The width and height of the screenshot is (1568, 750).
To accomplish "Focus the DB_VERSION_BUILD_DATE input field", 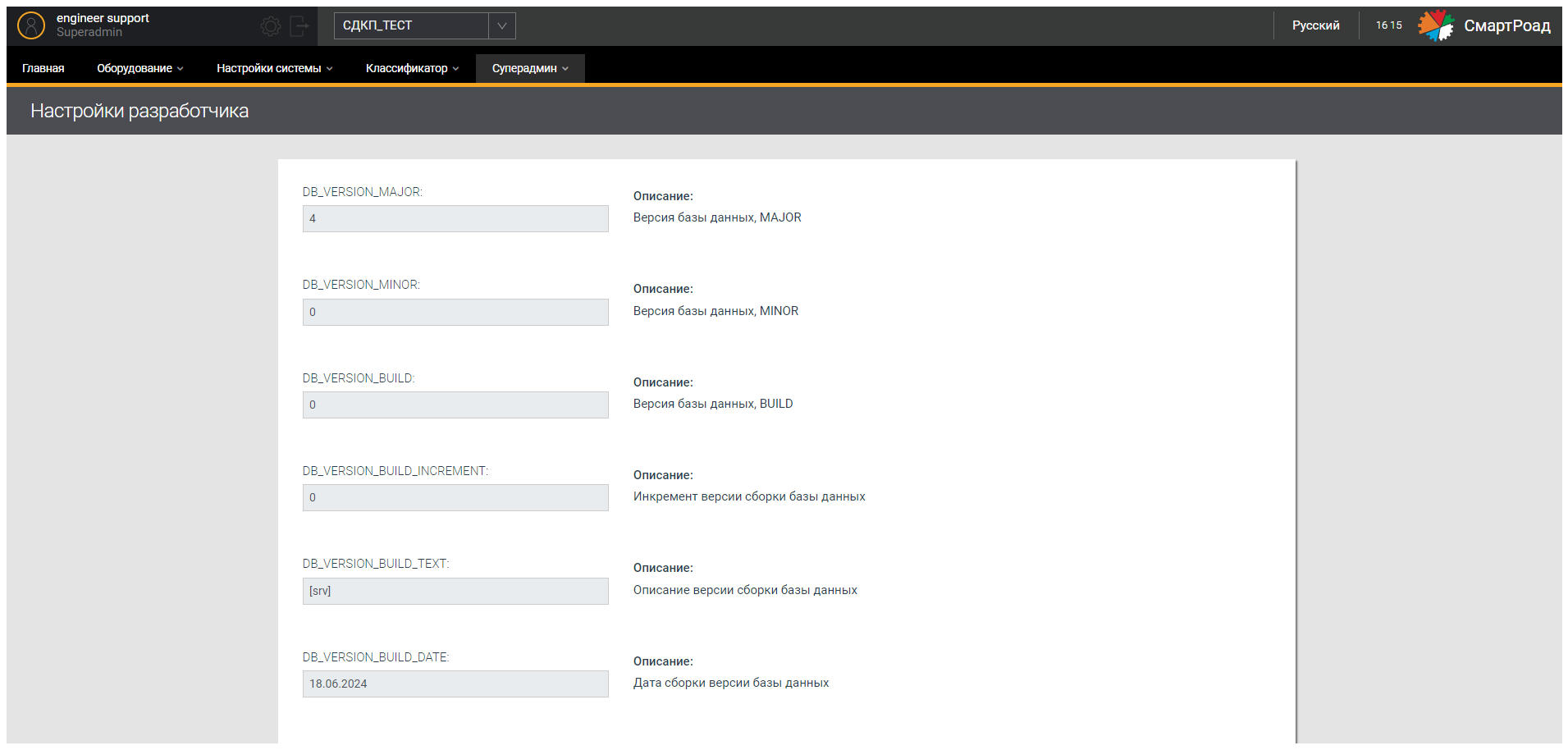I will click(x=455, y=684).
